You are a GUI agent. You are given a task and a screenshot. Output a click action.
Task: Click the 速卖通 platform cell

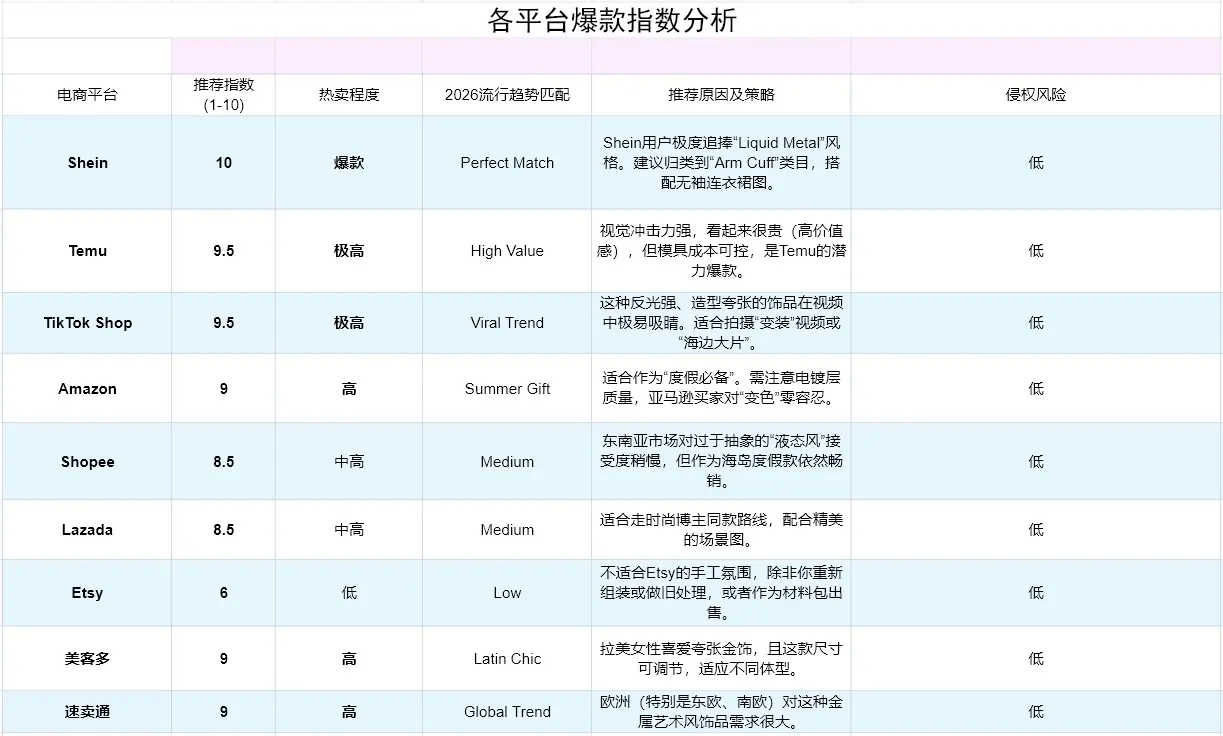(87, 712)
